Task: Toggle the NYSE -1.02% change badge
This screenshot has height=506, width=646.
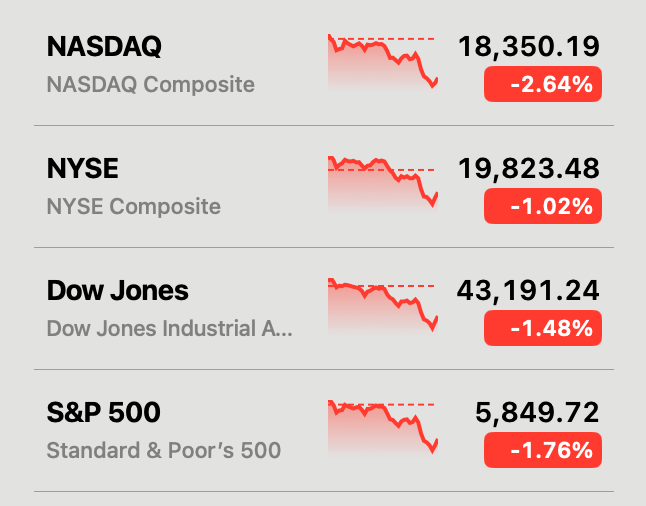Action: click(543, 207)
